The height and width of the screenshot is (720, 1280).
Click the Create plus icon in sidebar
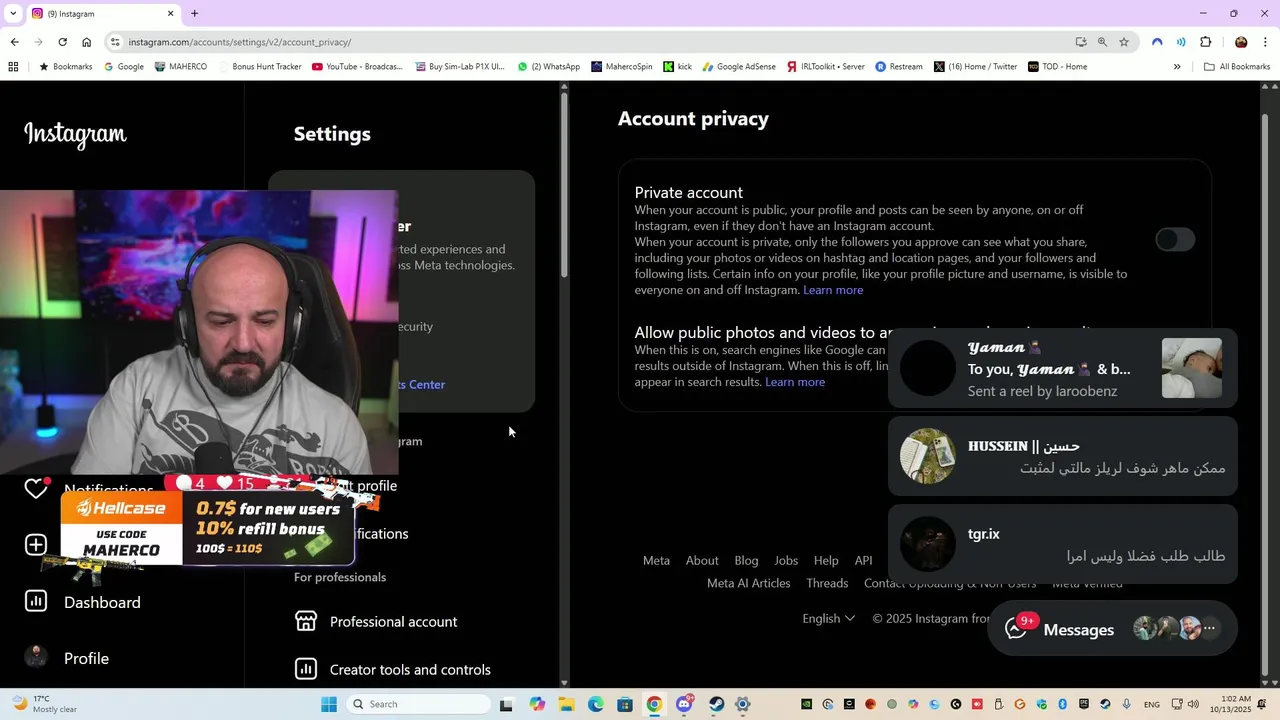(x=36, y=545)
